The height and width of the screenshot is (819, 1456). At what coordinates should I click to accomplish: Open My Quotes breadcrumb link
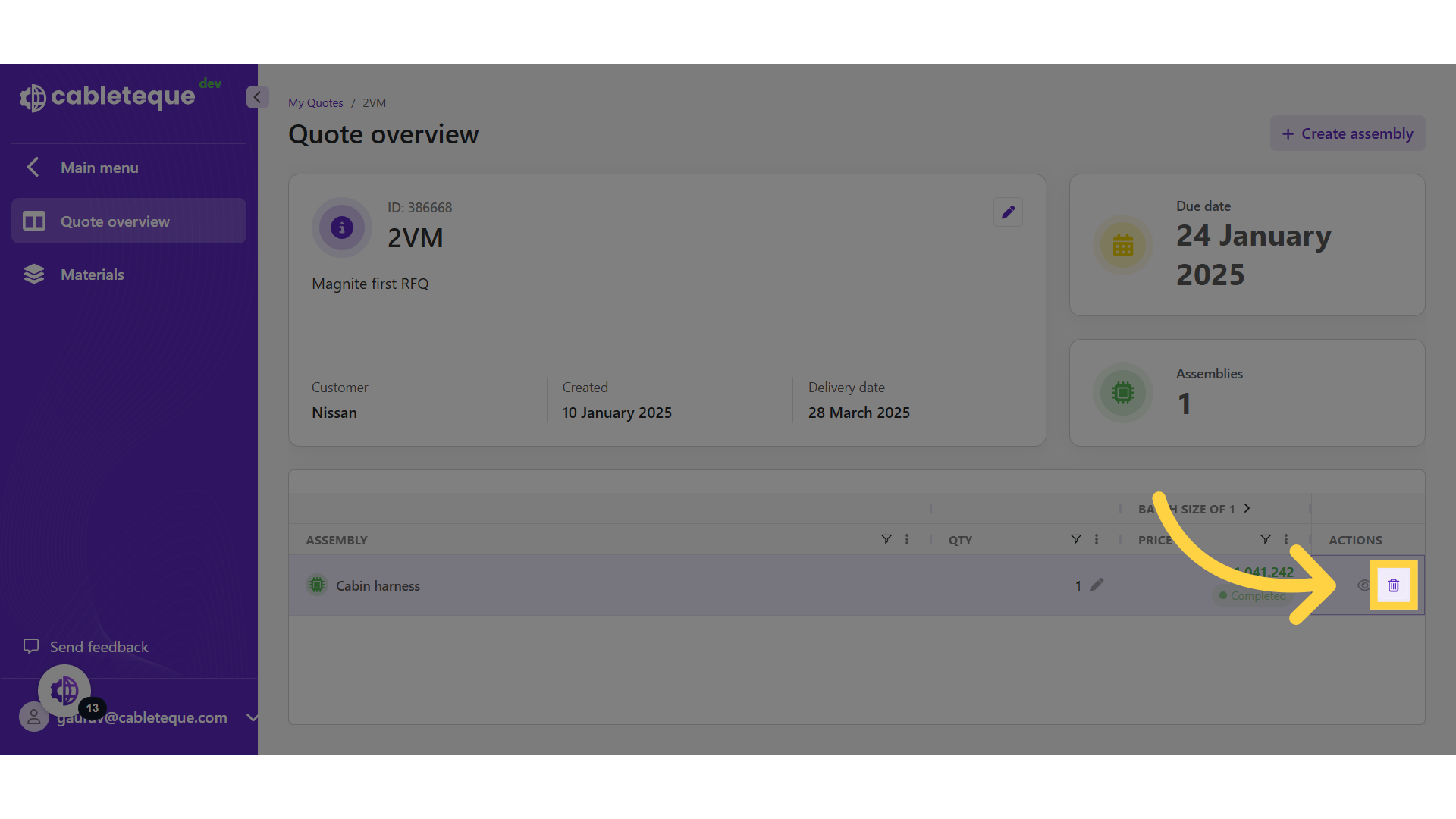(x=315, y=103)
